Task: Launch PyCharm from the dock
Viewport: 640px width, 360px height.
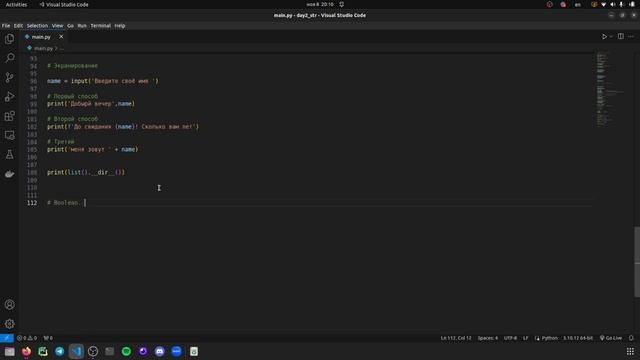Action: pyautogui.click(x=43, y=351)
